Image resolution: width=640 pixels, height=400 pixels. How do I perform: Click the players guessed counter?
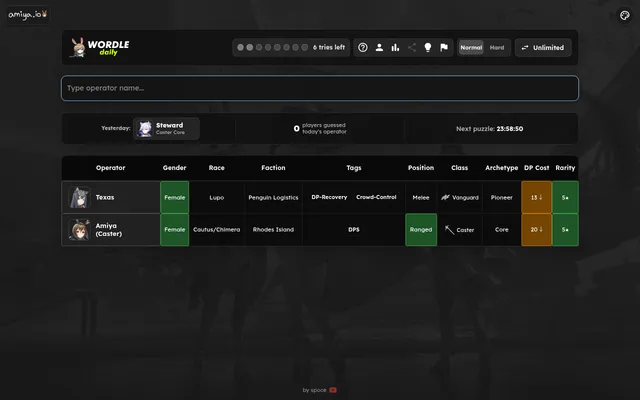(320, 129)
